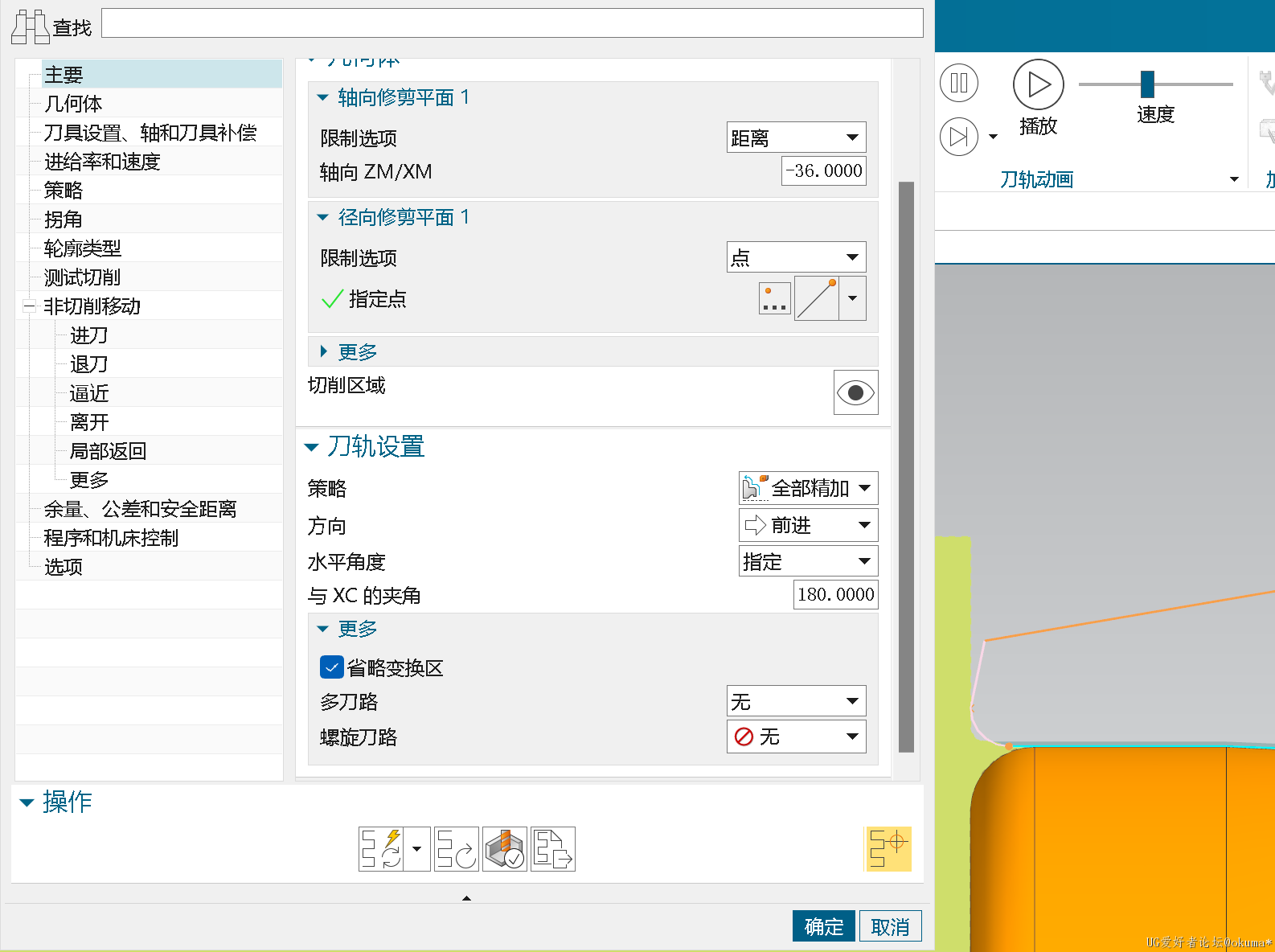Image resolution: width=1275 pixels, height=952 pixels.
Task: Click the list tool path icon
Action: click(x=553, y=849)
